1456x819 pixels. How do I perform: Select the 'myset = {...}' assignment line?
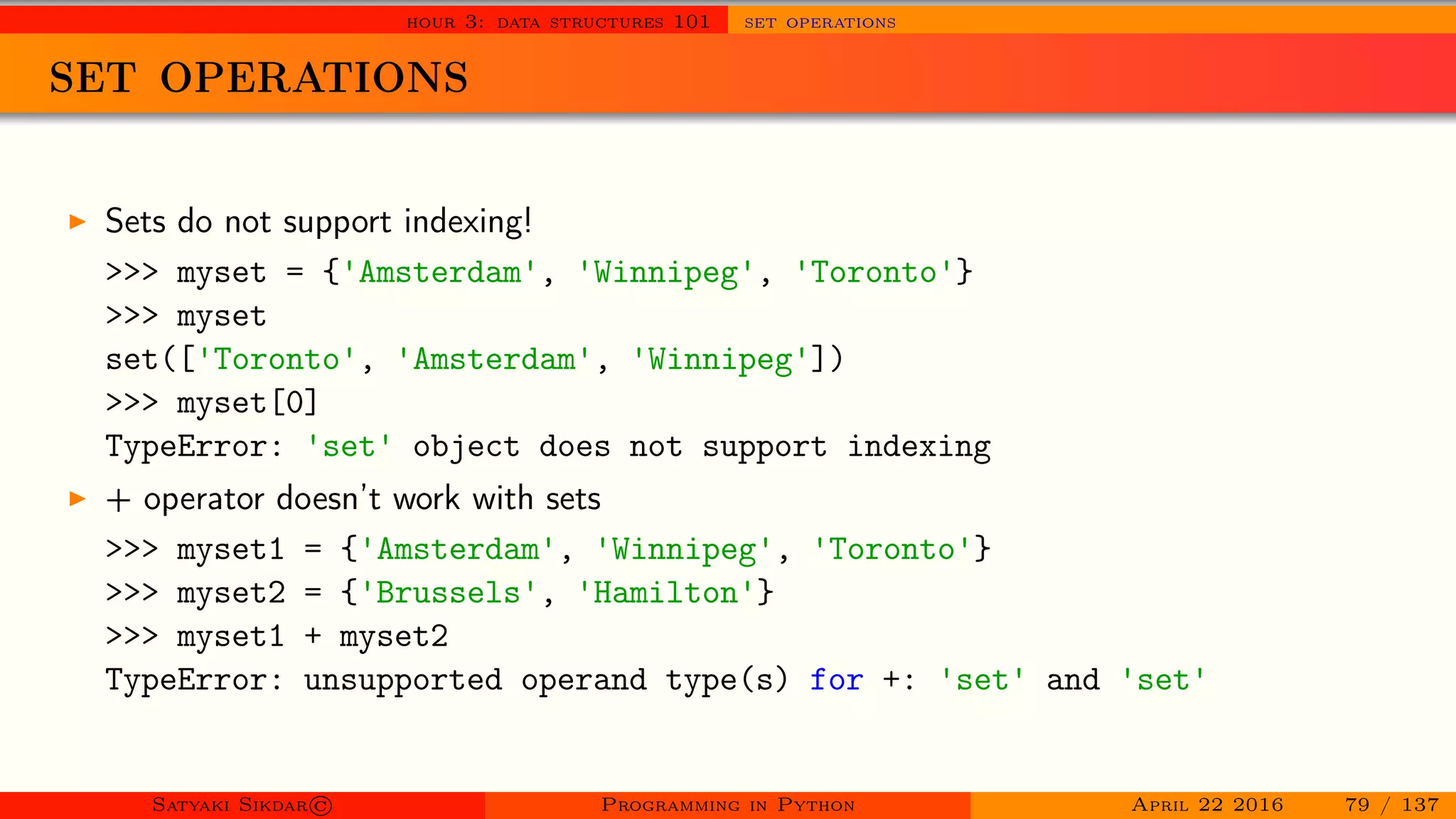click(x=539, y=273)
